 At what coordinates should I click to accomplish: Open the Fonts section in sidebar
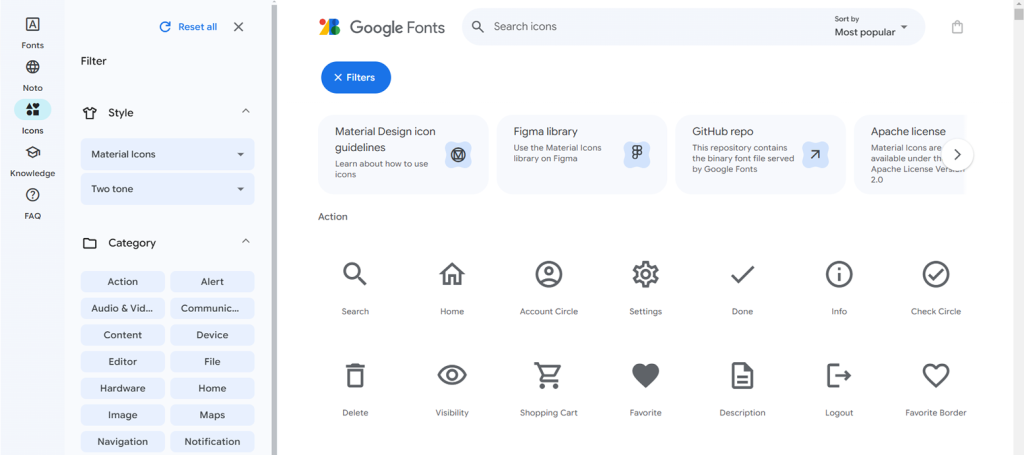(x=33, y=33)
